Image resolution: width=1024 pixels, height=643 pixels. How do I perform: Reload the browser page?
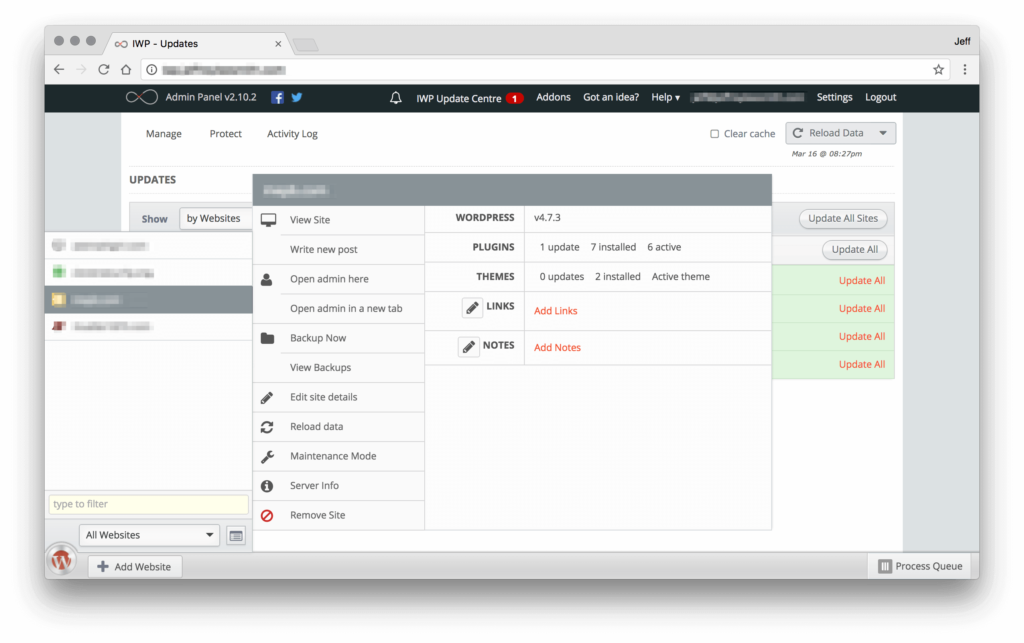pyautogui.click(x=104, y=69)
